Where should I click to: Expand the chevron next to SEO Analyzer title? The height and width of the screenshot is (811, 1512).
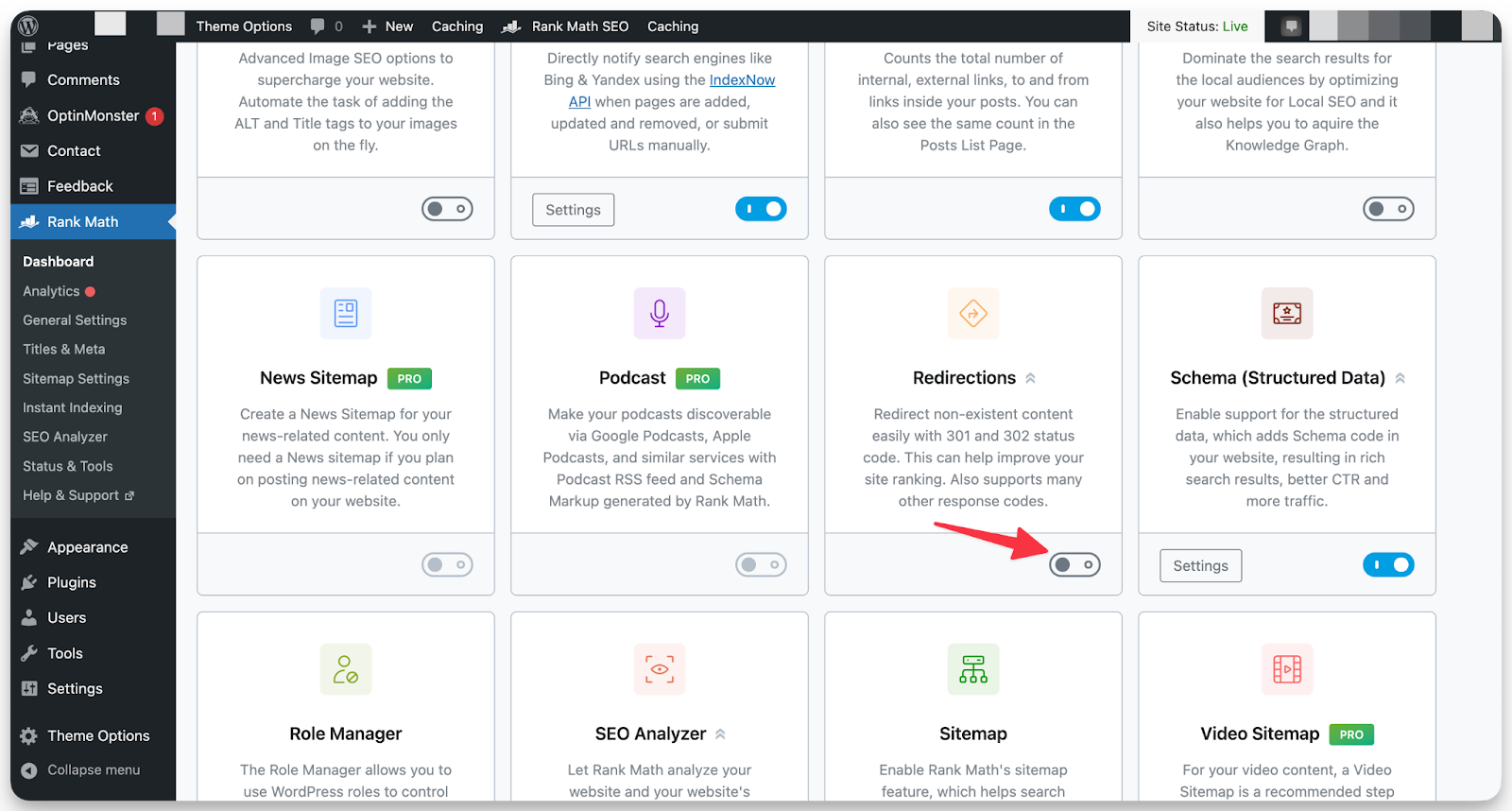(720, 734)
